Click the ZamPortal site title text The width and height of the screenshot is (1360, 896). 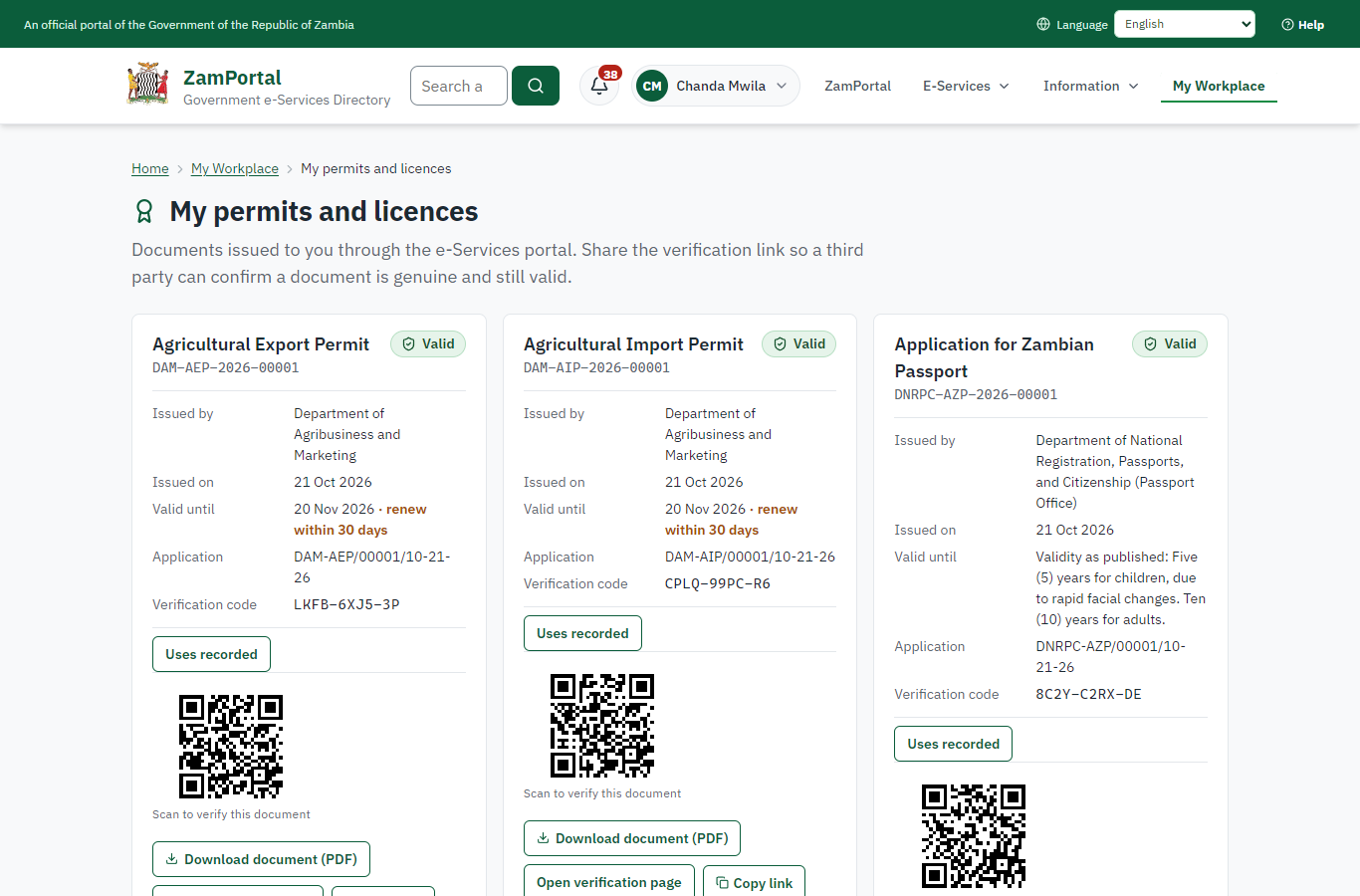pyautogui.click(x=232, y=78)
